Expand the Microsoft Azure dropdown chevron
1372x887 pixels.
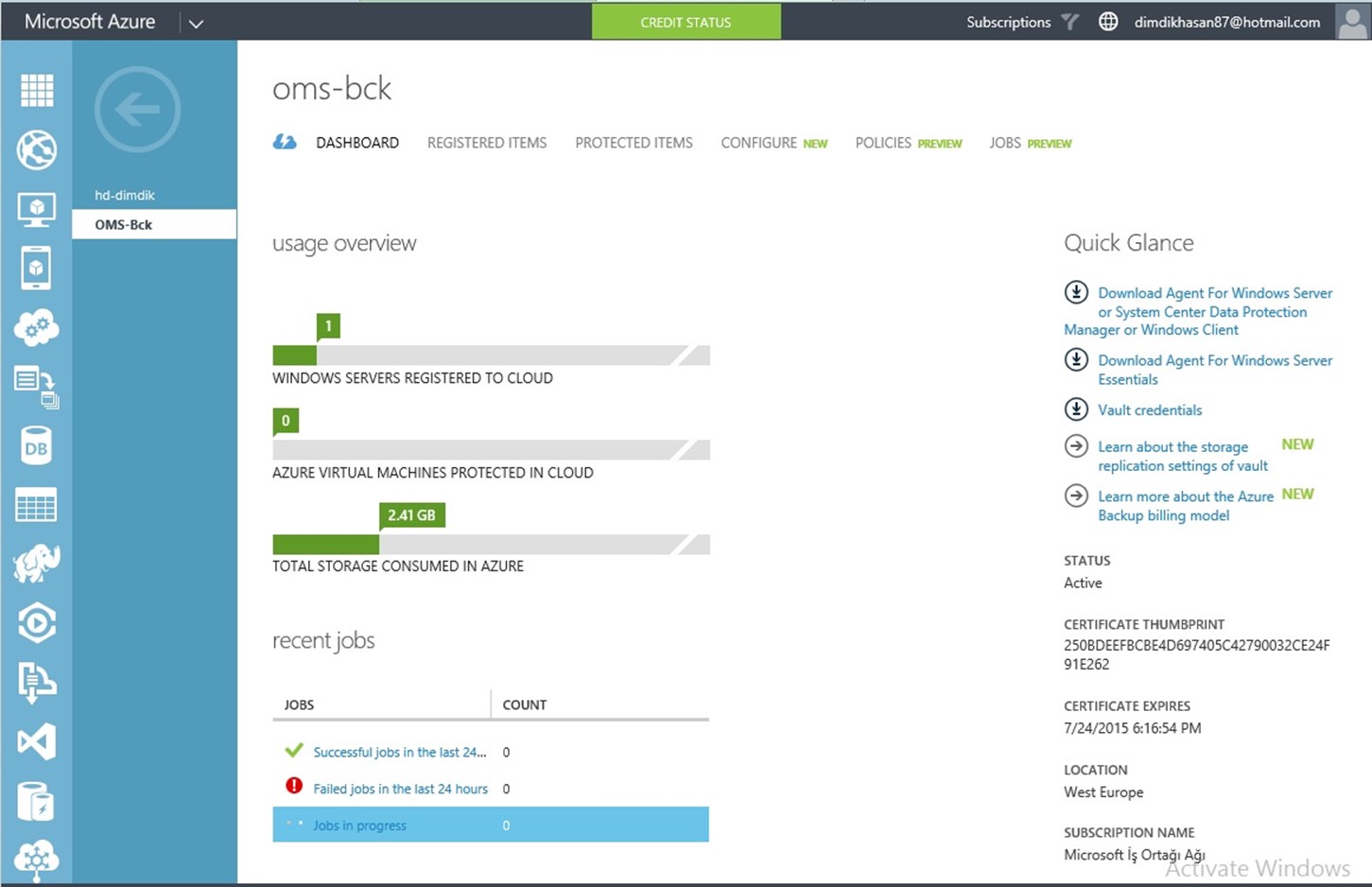coord(196,24)
